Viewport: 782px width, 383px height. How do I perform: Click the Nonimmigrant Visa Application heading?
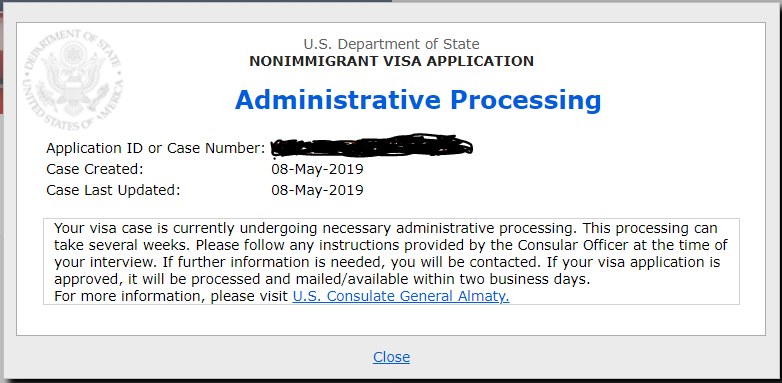click(x=391, y=61)
